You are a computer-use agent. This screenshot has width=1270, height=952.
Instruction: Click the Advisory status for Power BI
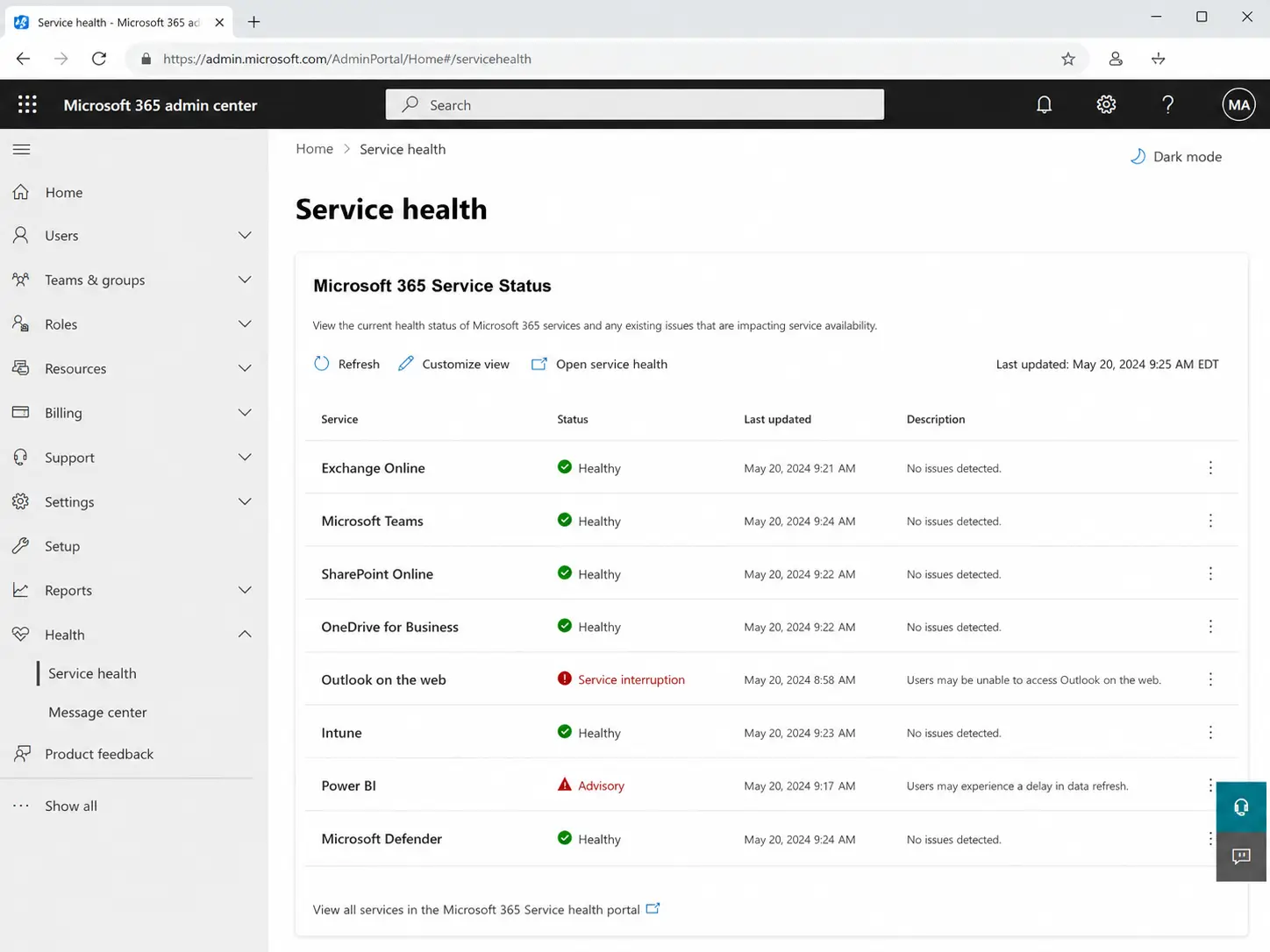click(591, 785)
